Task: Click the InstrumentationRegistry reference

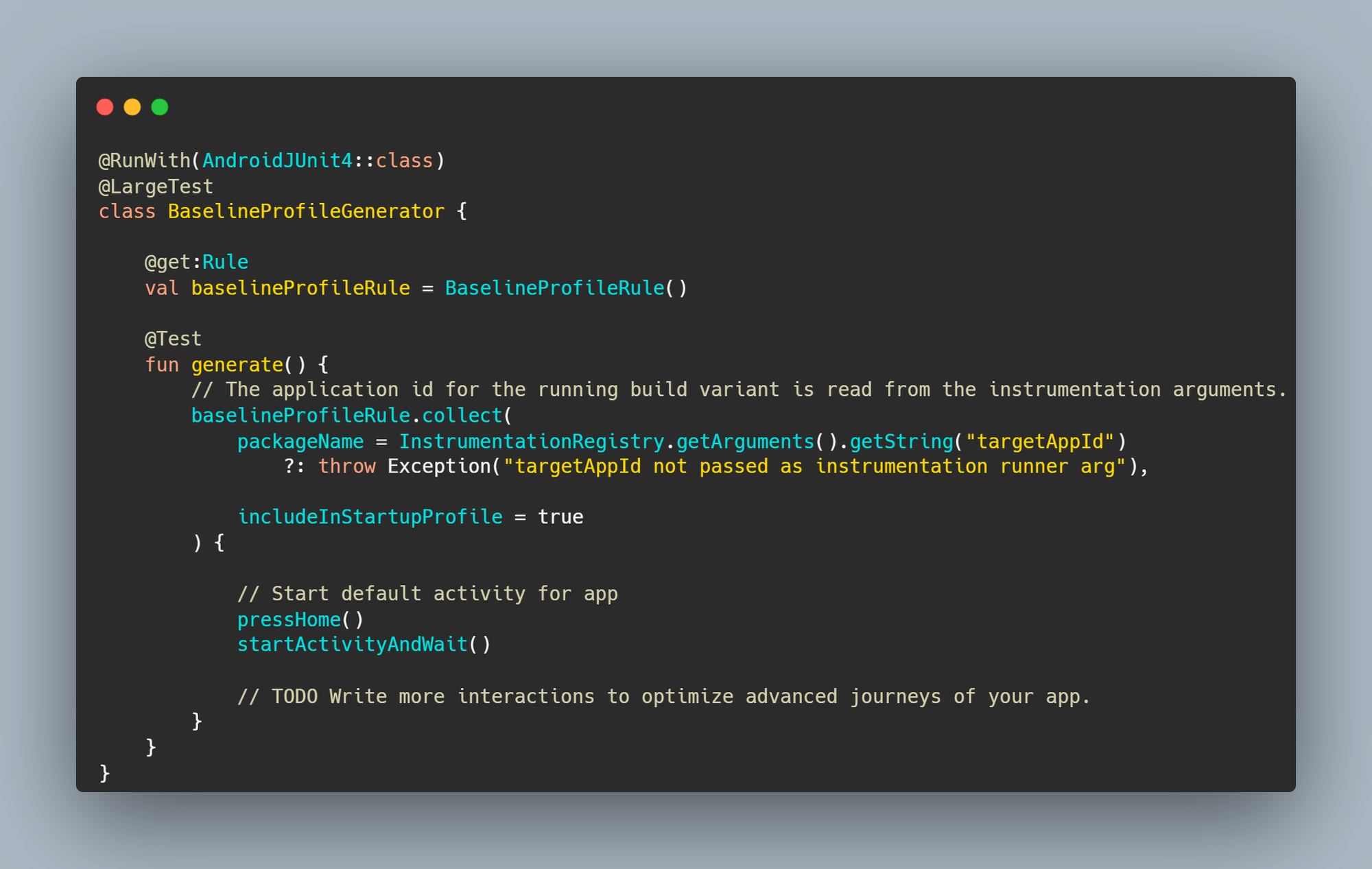Action: (532, 442)
